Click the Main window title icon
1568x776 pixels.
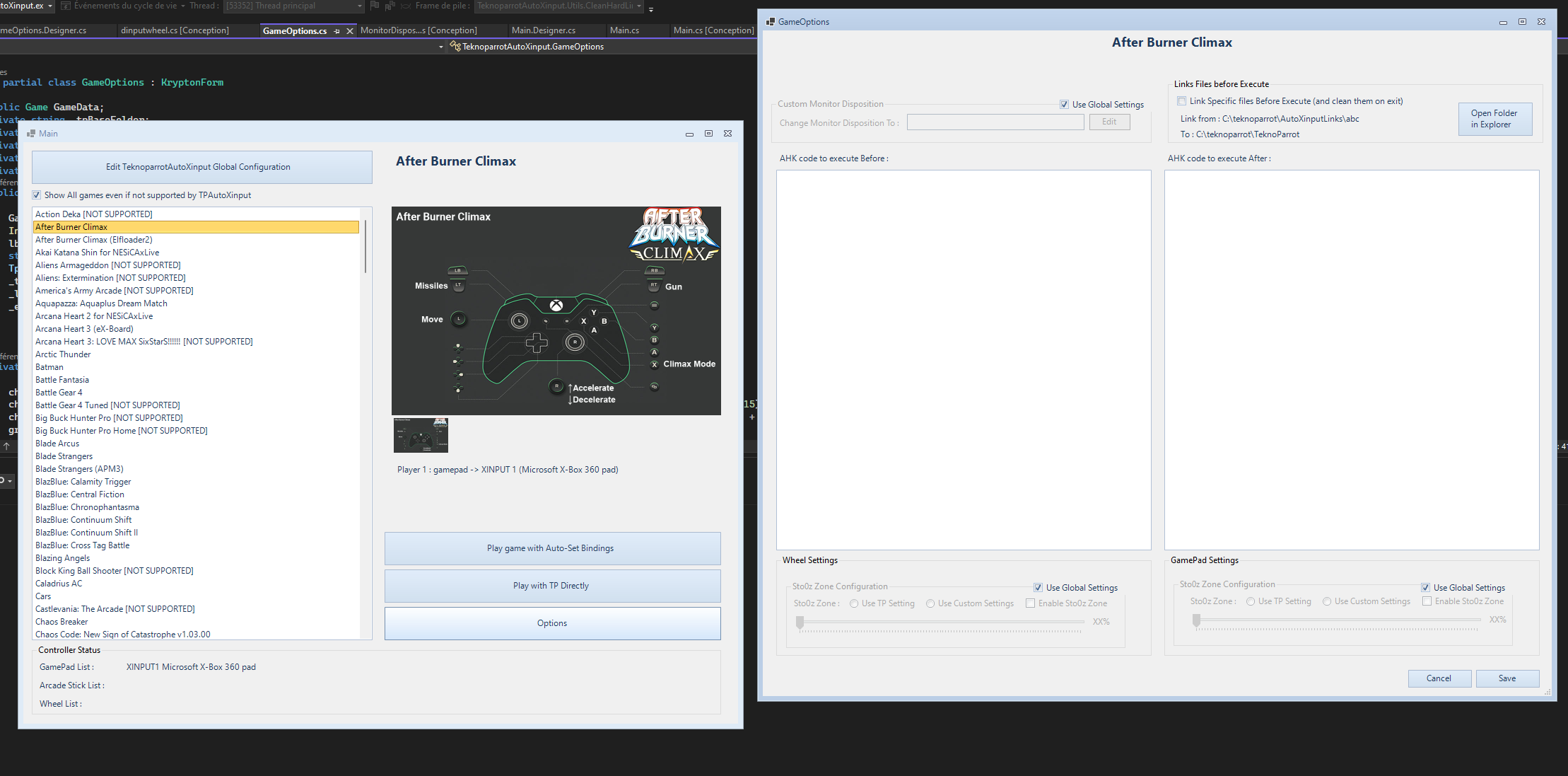tap(31, 134)
